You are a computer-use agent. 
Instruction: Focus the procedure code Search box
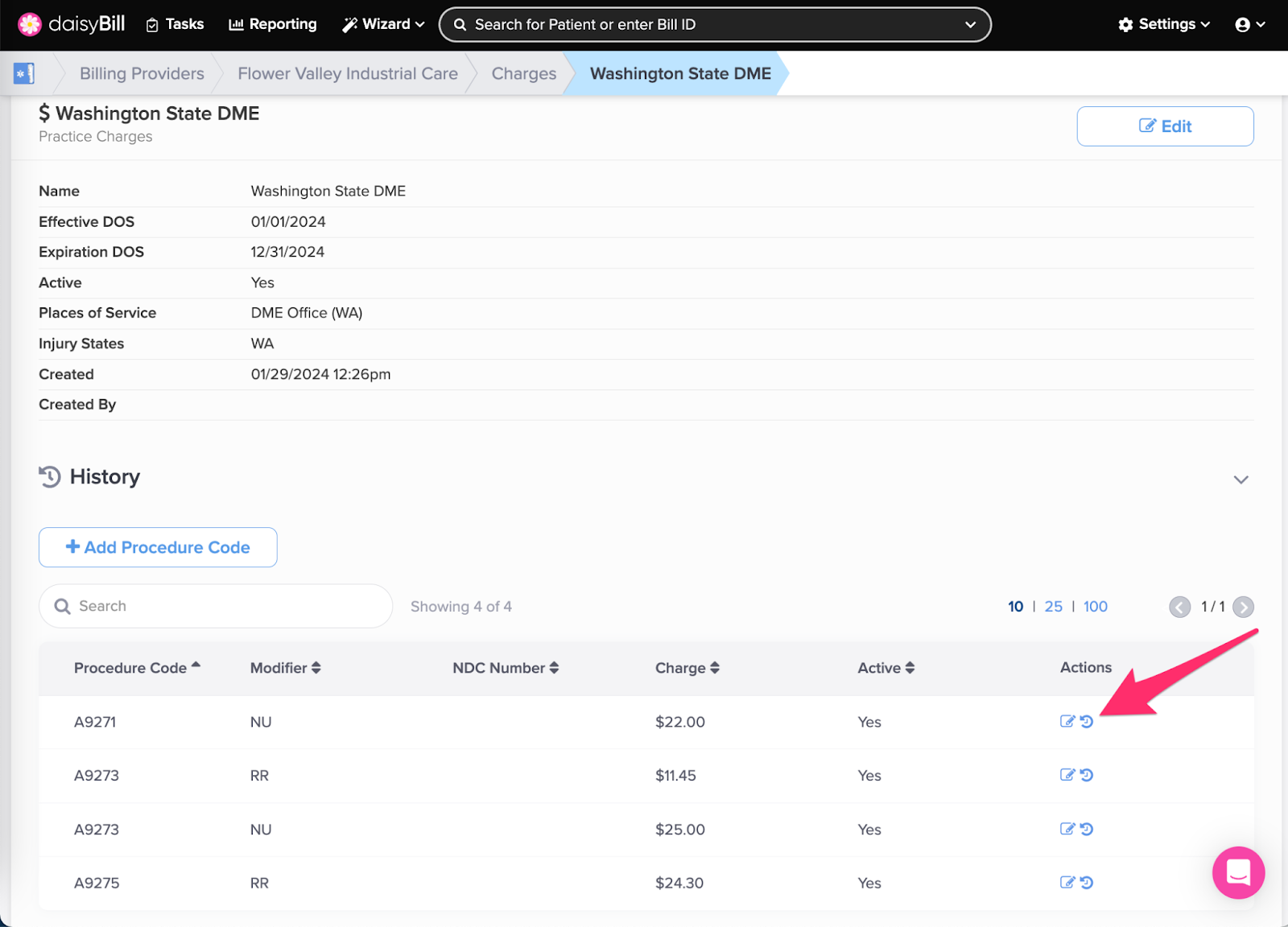point(216,606)
